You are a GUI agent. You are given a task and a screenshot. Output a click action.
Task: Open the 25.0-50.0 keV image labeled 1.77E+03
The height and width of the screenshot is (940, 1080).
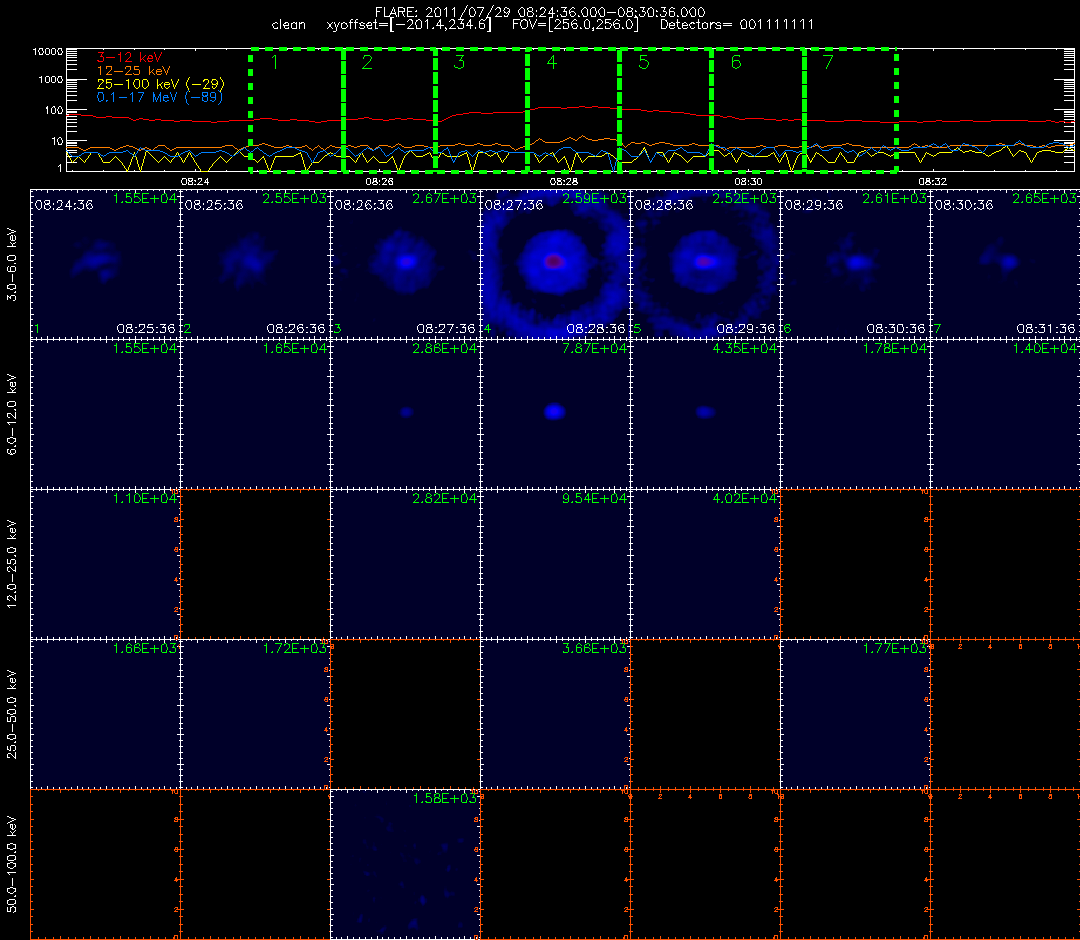click(855, 713)
